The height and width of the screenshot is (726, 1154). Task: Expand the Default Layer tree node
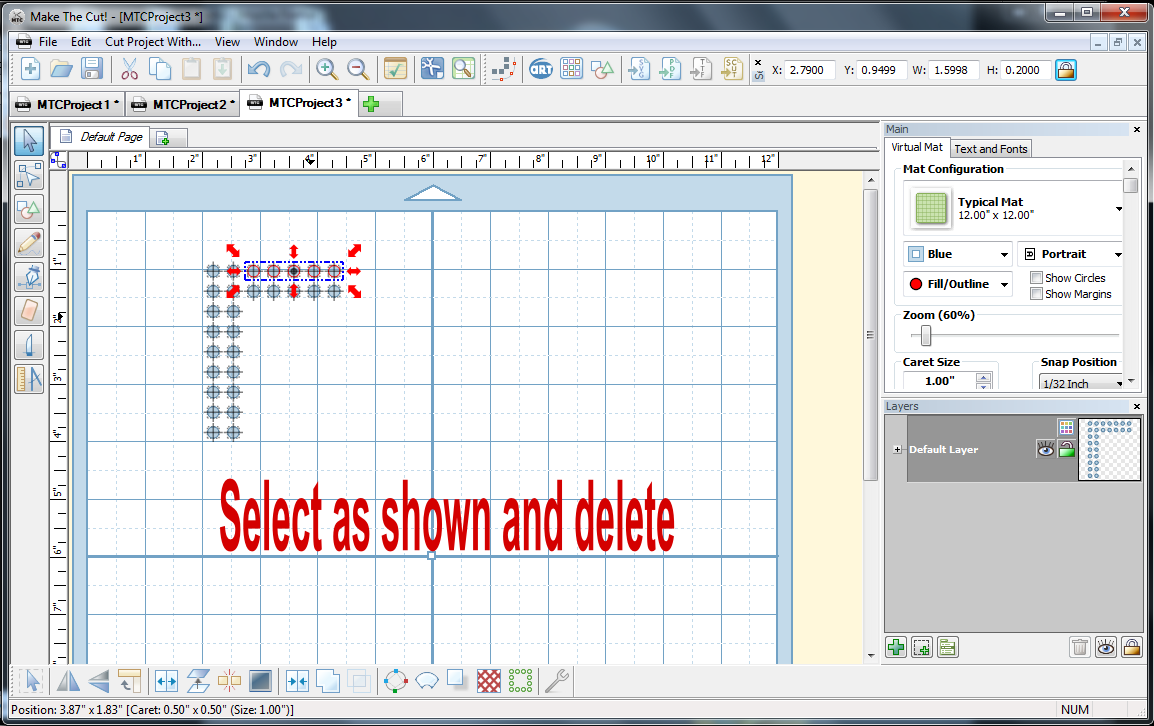pos(897,449)
